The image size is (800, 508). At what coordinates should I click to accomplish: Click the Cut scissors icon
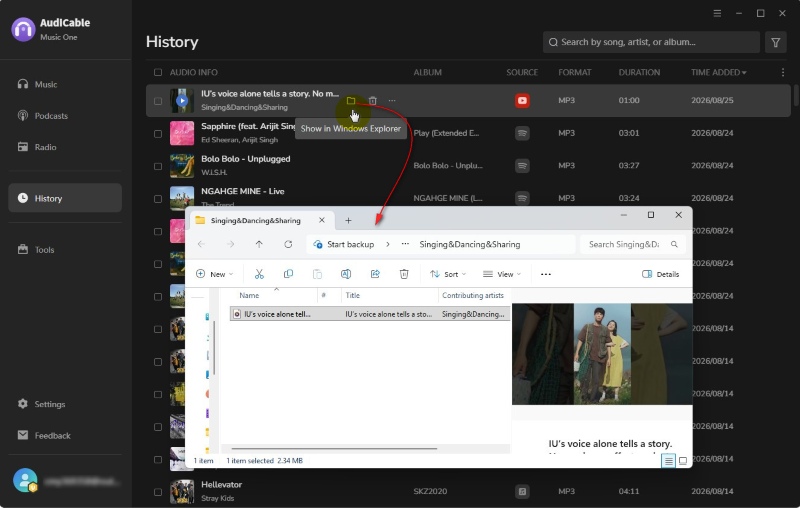point(259,274)
